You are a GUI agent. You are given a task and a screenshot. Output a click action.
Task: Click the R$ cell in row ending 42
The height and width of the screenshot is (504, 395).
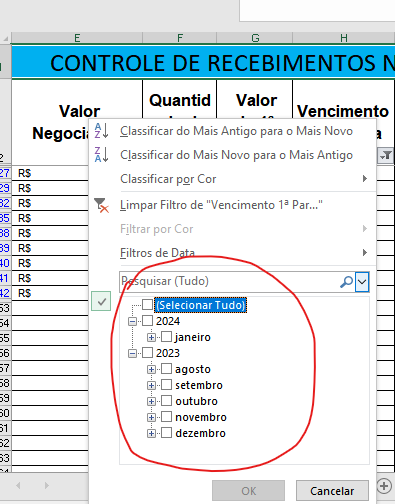[50, 293]
